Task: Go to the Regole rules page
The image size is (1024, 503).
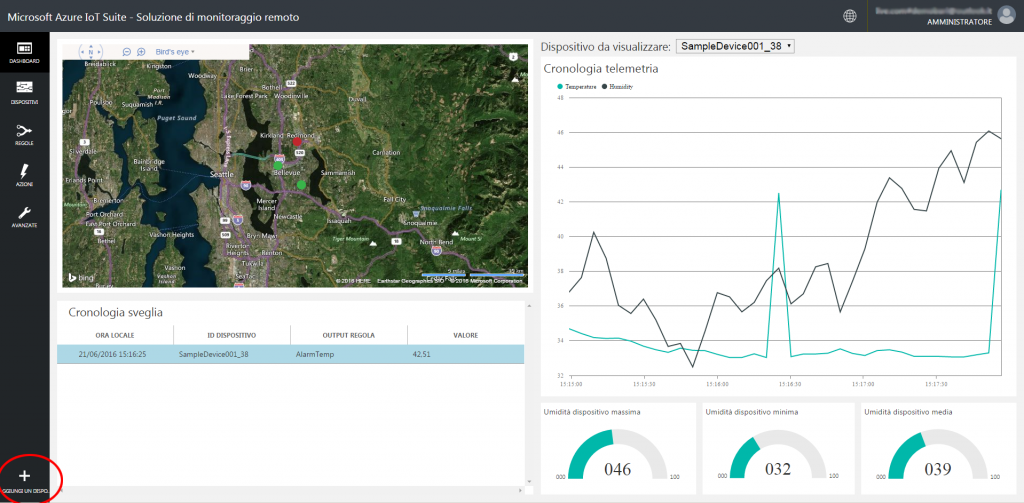Action: point(24,135)
